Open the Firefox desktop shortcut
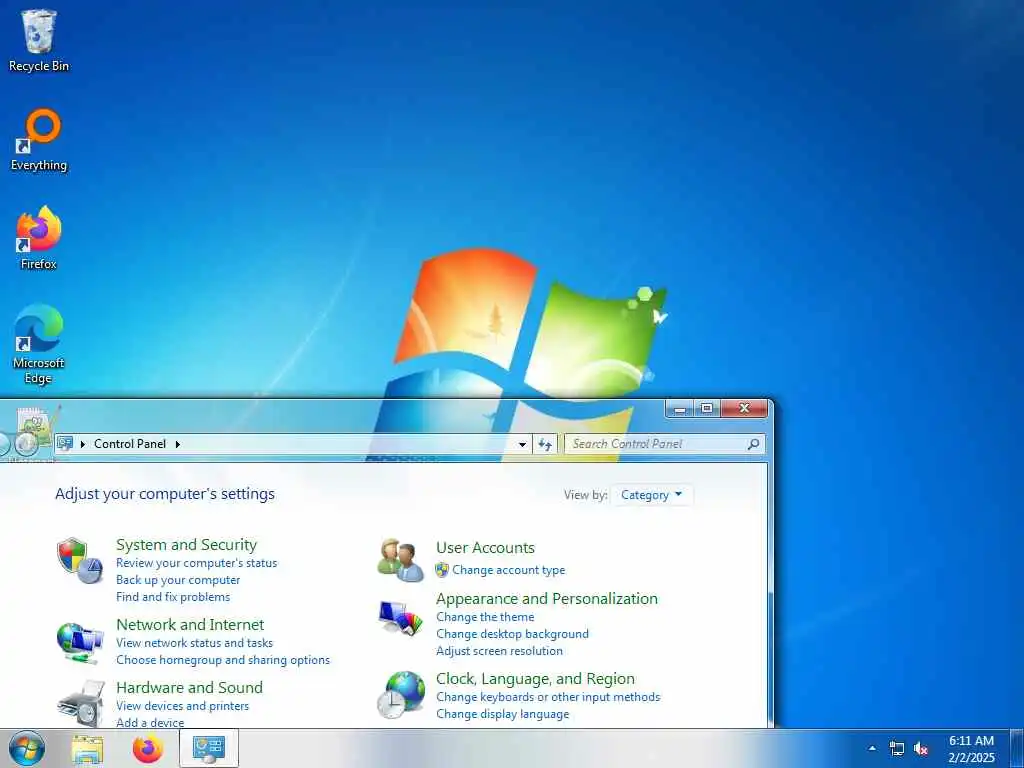This screenshot has width=1024, height=768. coord(39,238)
